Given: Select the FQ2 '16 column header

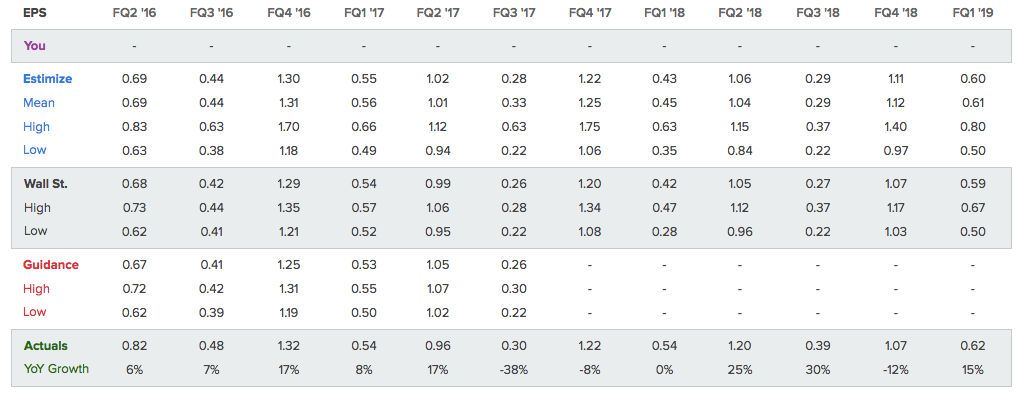Looking at the screenshot, I should [134, 13].
